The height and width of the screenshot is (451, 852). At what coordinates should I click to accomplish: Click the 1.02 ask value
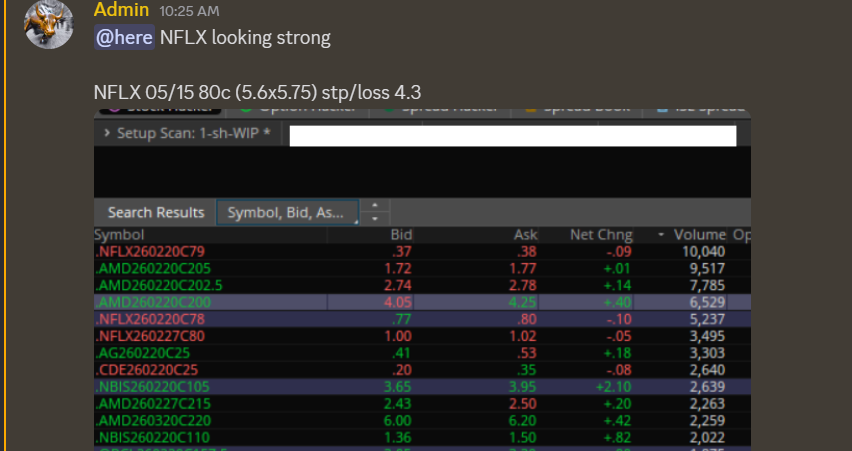point(523,336)
